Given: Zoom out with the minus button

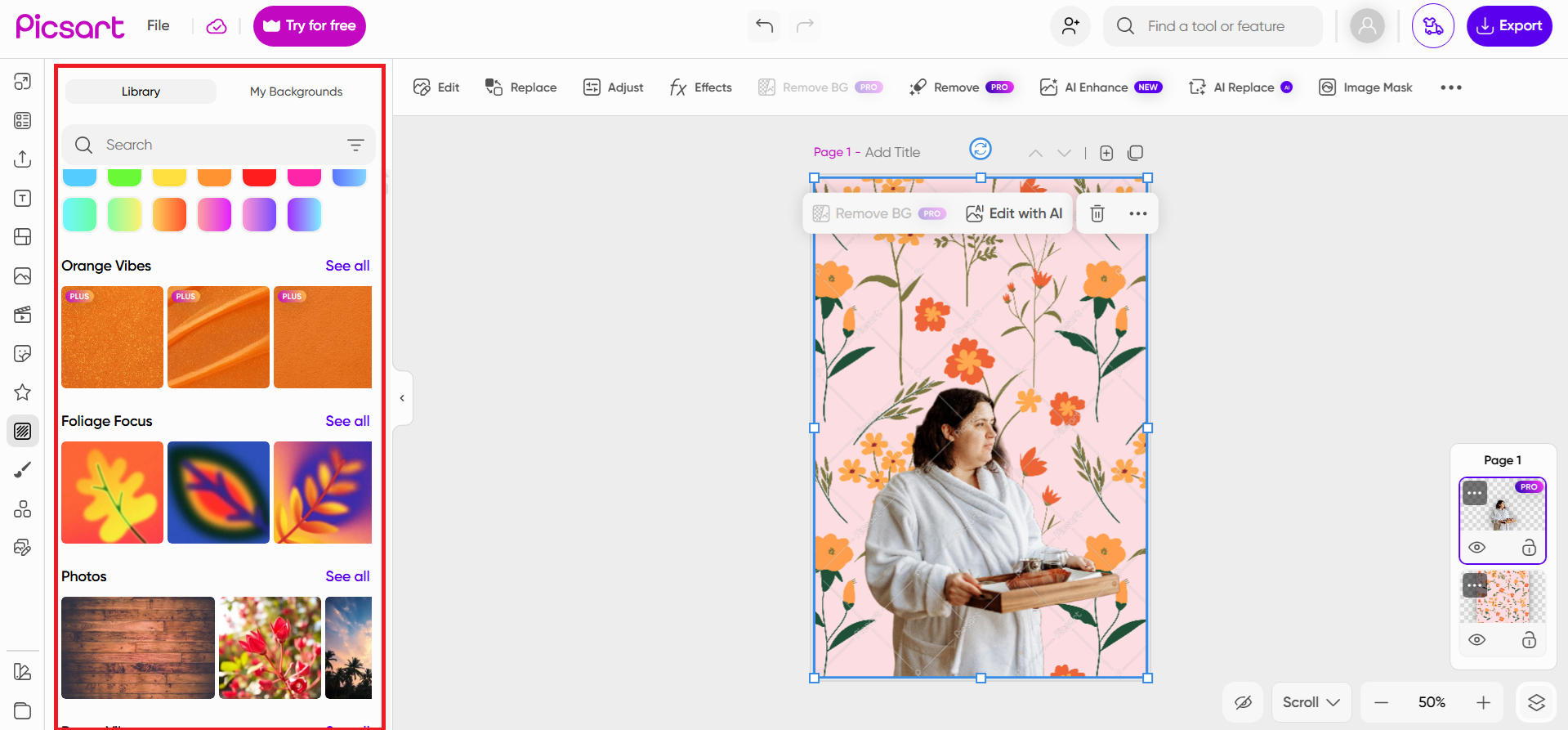Looking at the screenshot, I should (x=1381, y=702).
